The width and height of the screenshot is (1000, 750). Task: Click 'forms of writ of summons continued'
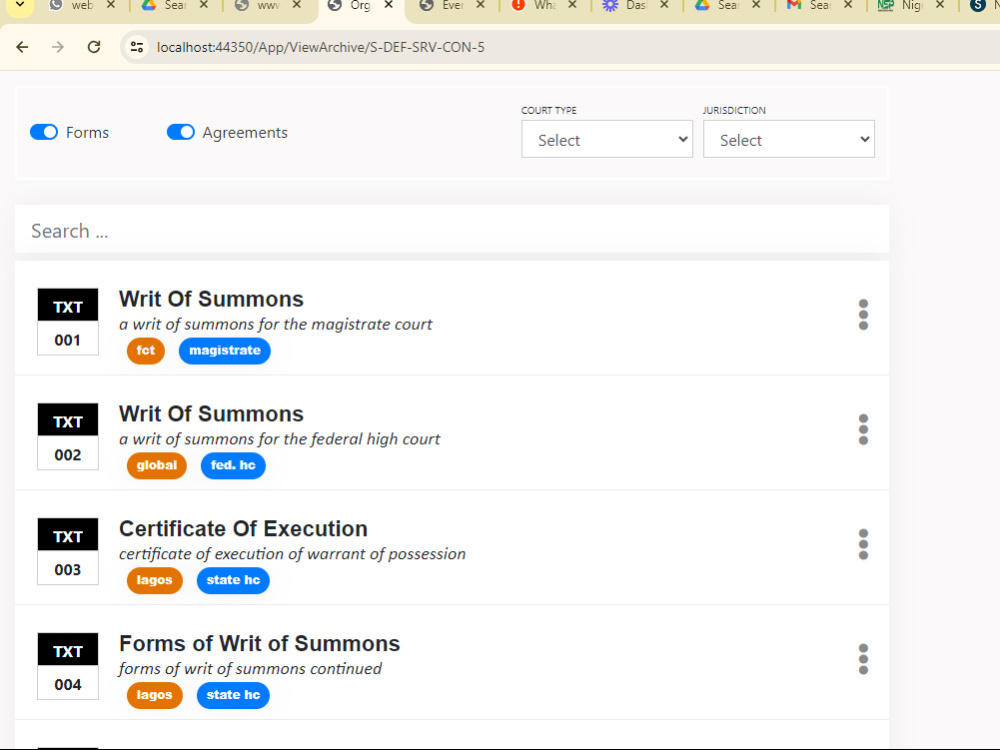point(250,669)
